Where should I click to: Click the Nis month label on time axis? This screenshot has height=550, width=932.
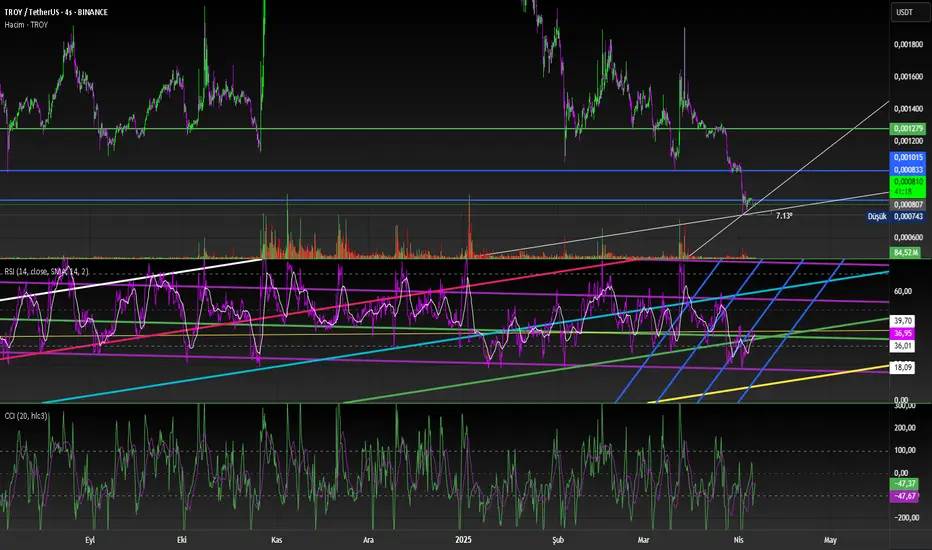739,540
